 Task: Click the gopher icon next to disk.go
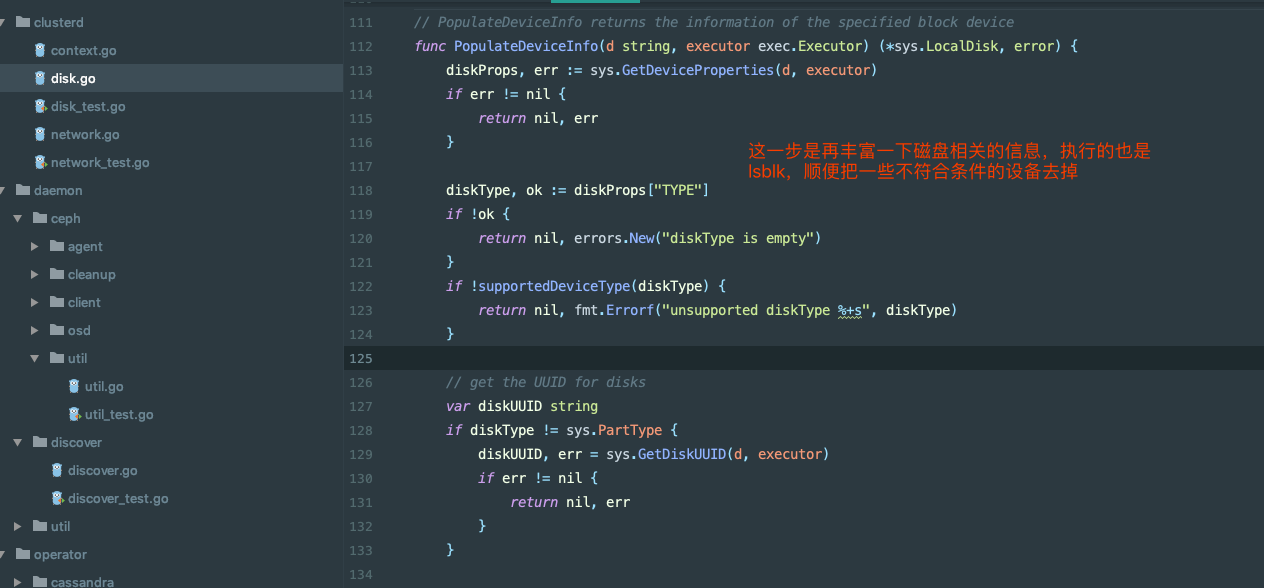point(40,78)
